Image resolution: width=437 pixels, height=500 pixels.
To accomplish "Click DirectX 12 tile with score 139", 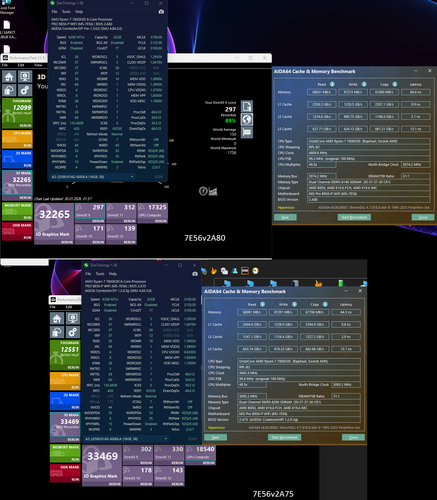I will pos(121,234).
